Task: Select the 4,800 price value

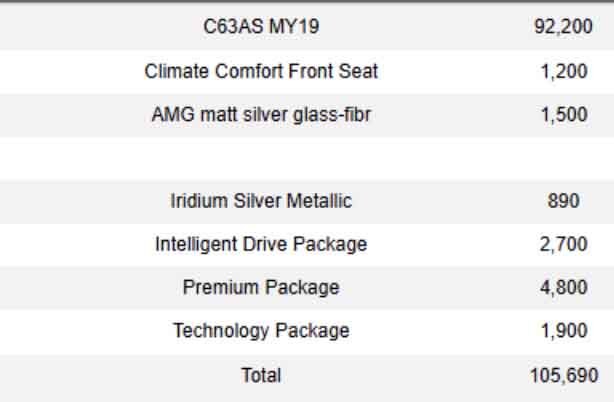Action: 564,288
